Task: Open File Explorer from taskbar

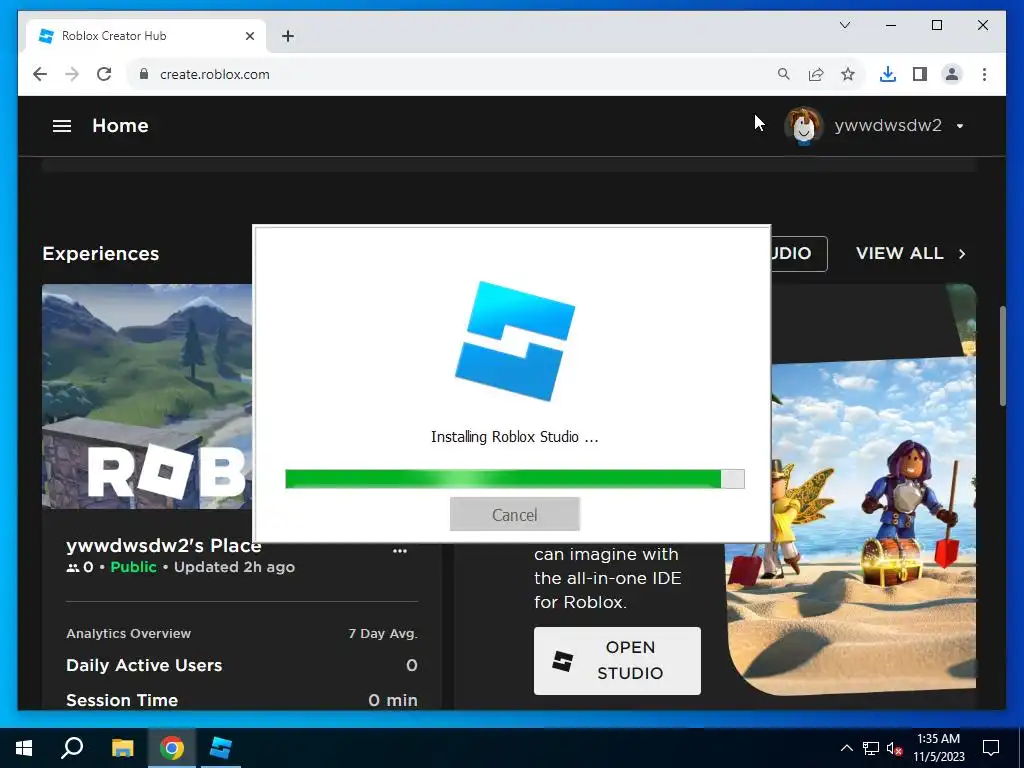Action: 122,748
